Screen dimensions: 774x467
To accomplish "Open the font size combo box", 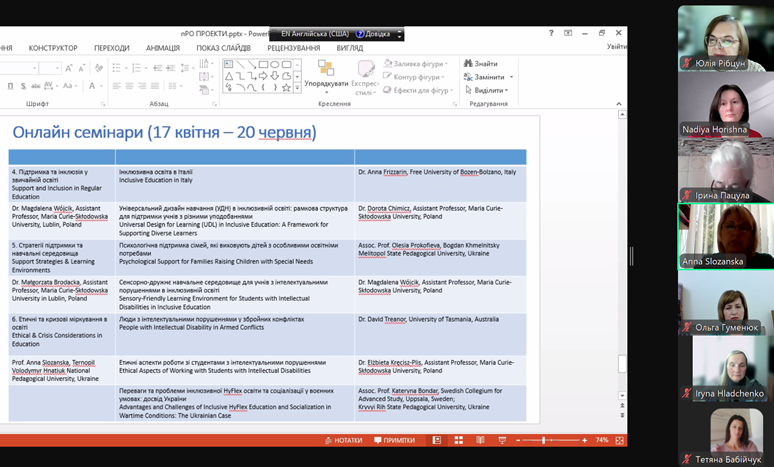I will 50,68.
